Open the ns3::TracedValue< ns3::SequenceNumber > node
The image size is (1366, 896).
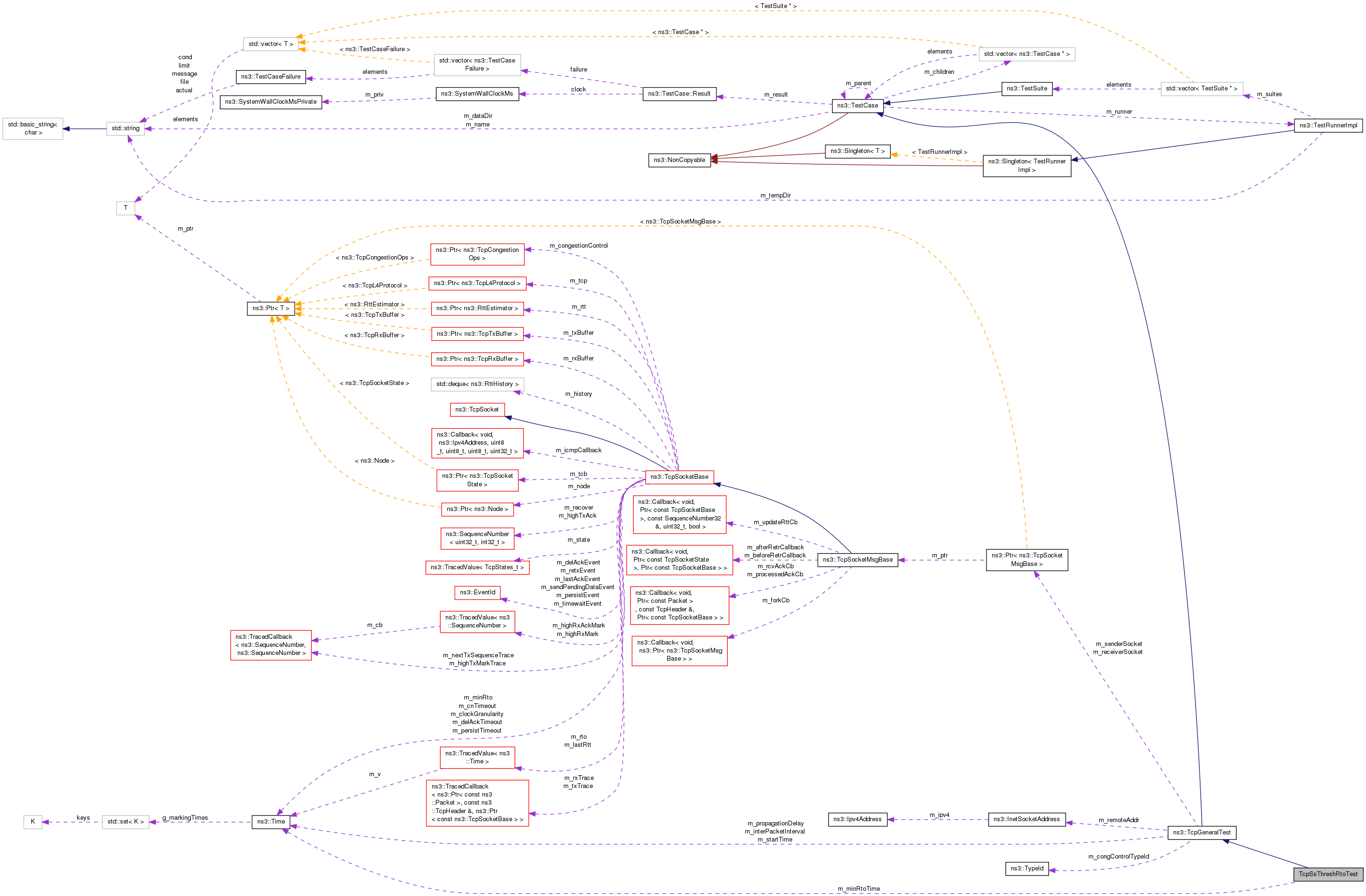pyautogui.click(x=477, y=622)
